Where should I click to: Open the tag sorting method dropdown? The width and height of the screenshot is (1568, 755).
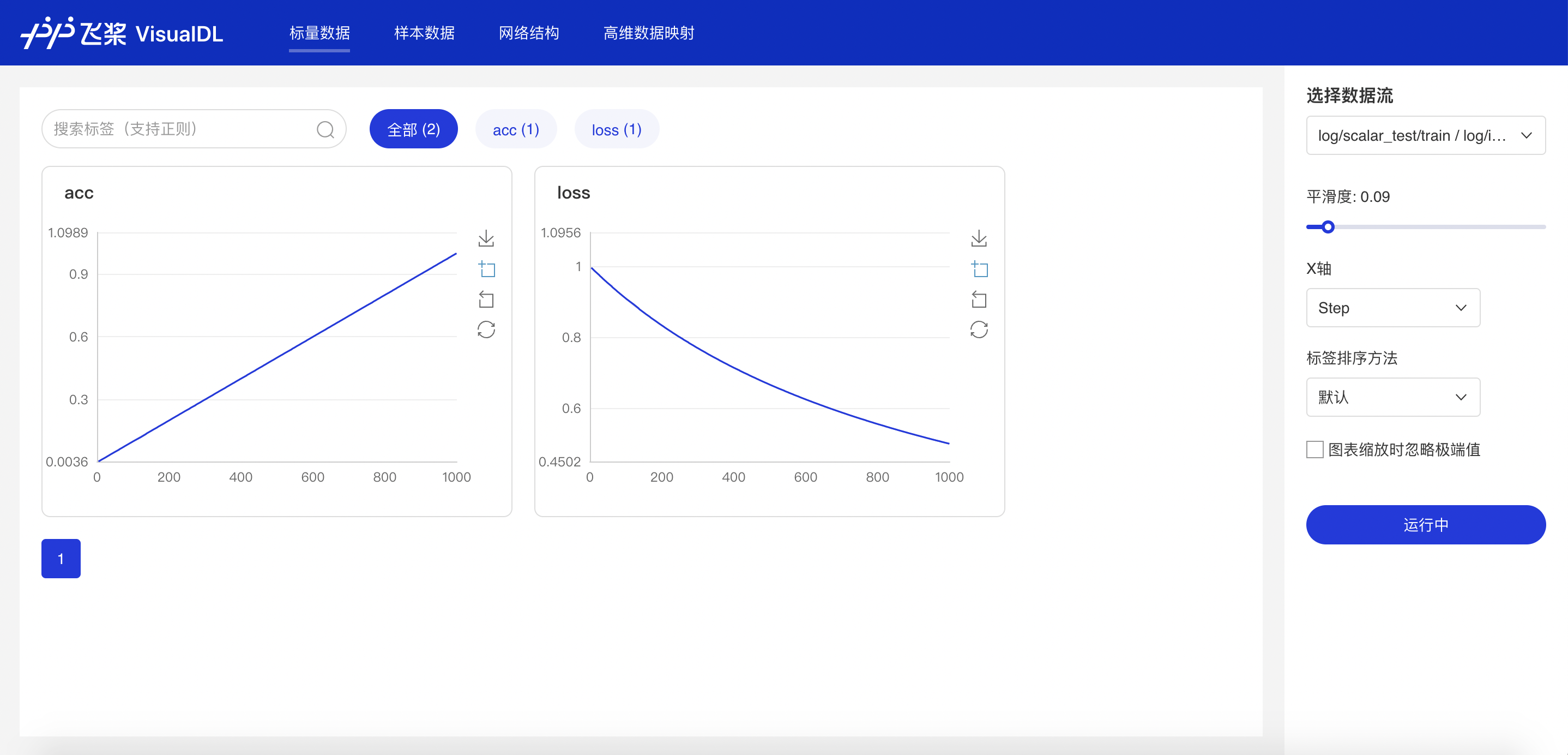point(1392,397)
